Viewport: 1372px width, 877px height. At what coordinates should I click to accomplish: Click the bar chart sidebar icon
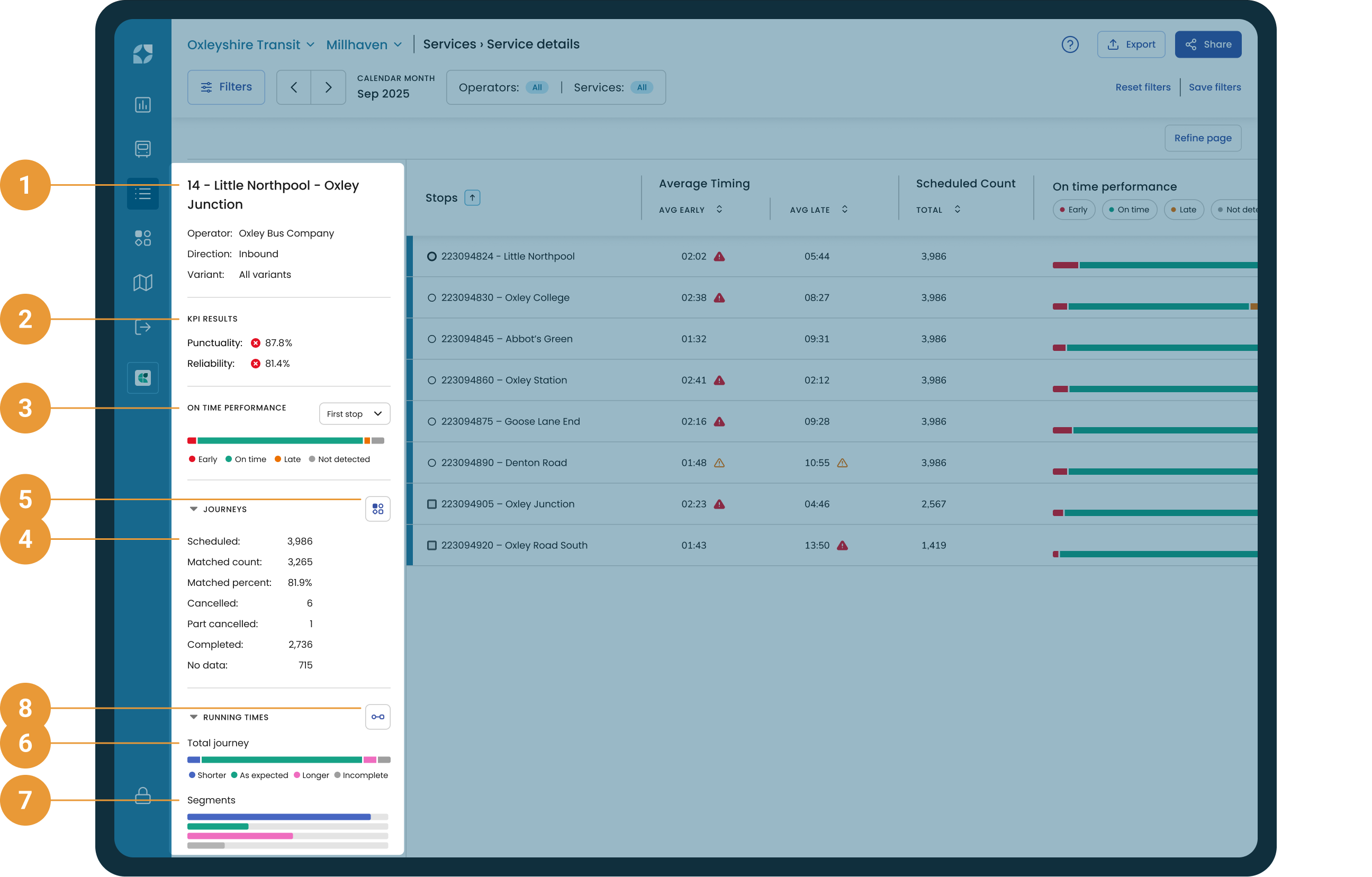point(142,105)
